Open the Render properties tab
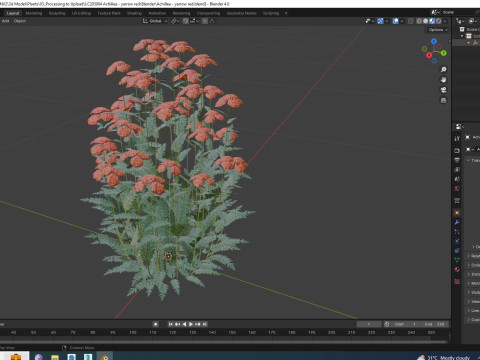This screenshot has width=480, height=360. [457, 151]
